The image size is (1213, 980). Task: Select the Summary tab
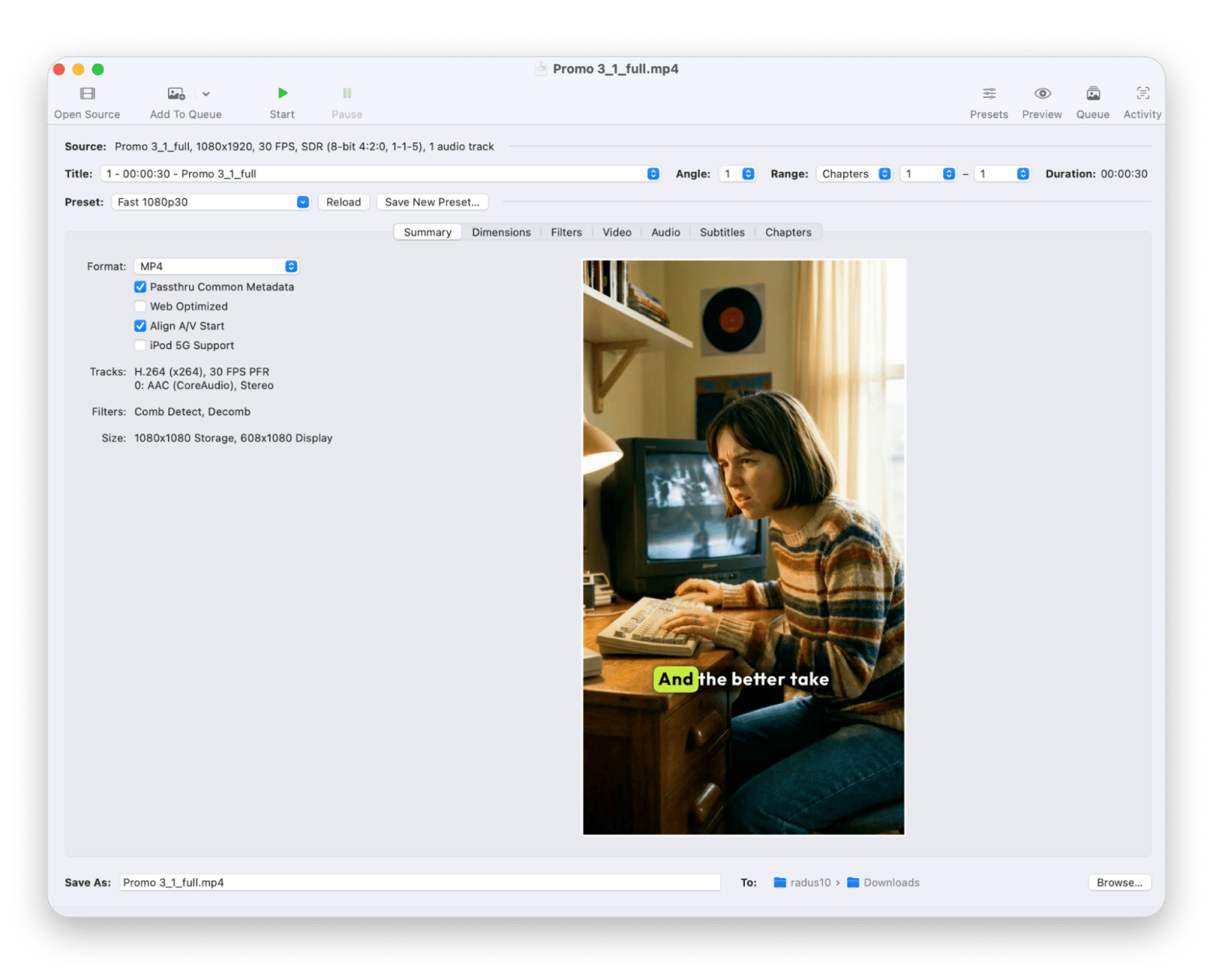tap(428, 232)
